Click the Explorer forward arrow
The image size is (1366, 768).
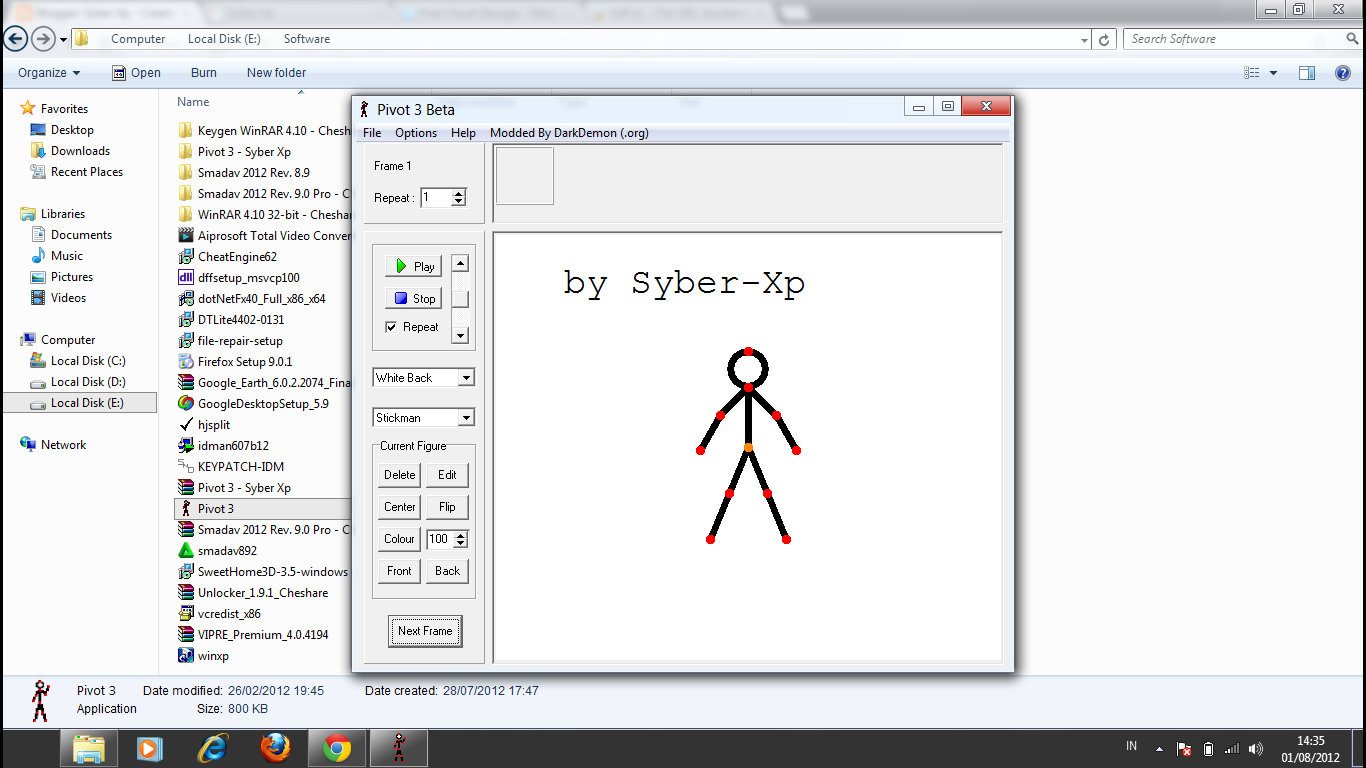pyautogui.click(x=43, y=39)
